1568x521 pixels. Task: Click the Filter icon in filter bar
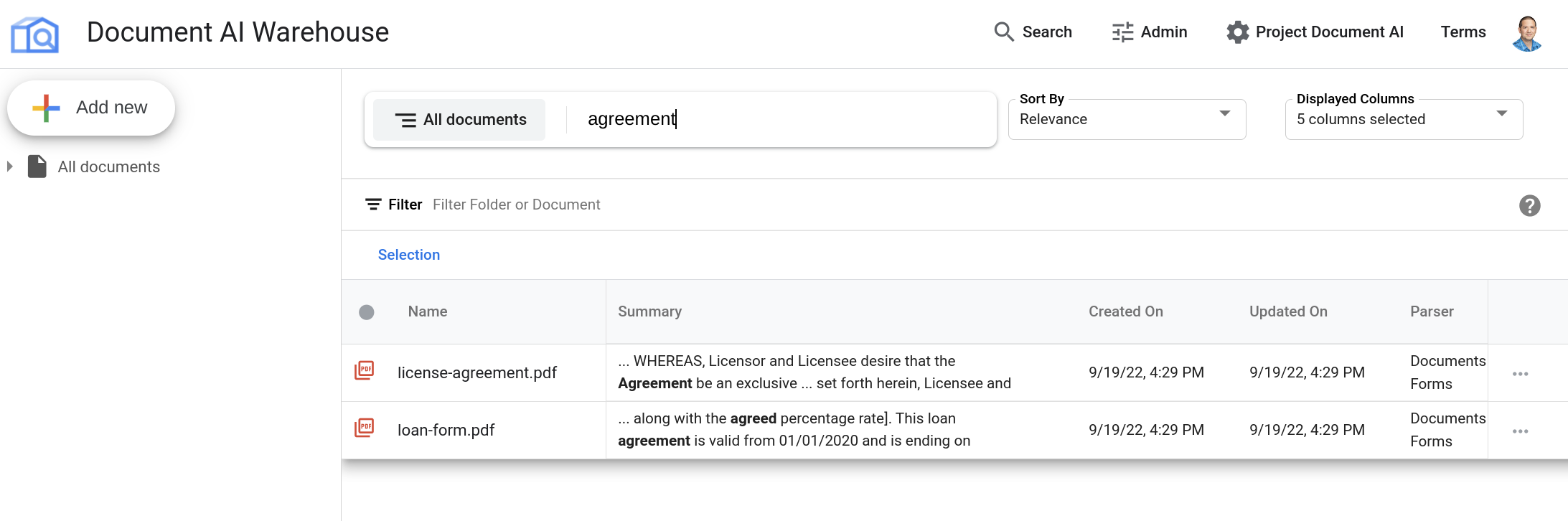pyautogui.click(x=373, y=205)
